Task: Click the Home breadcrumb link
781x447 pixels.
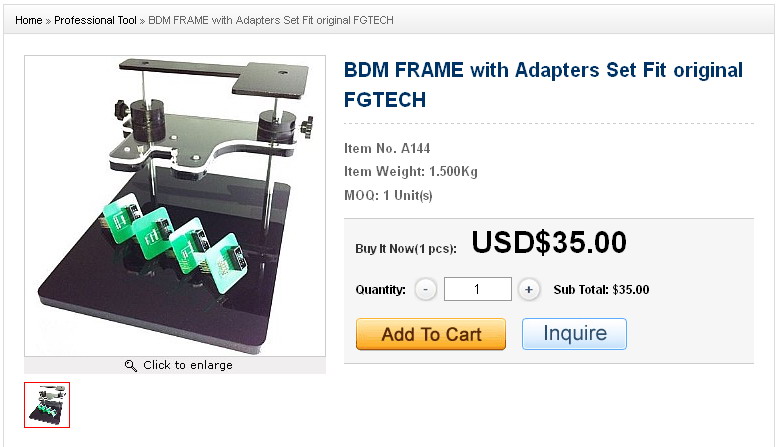Action: 28,20
